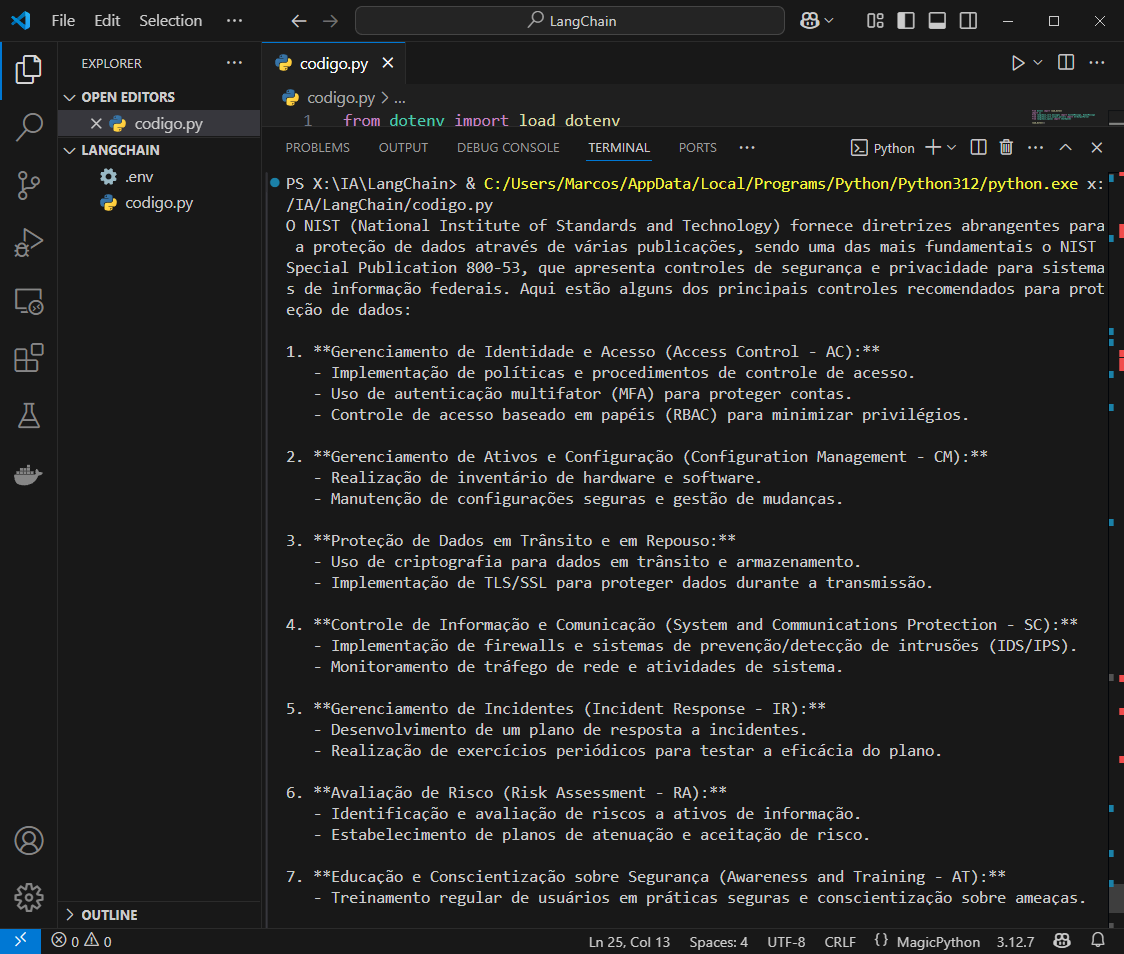Image resolution: width=1124 pixels, height=954 pixels.
Task: Open the Manage gear menu
Action: tap(29, 897)
